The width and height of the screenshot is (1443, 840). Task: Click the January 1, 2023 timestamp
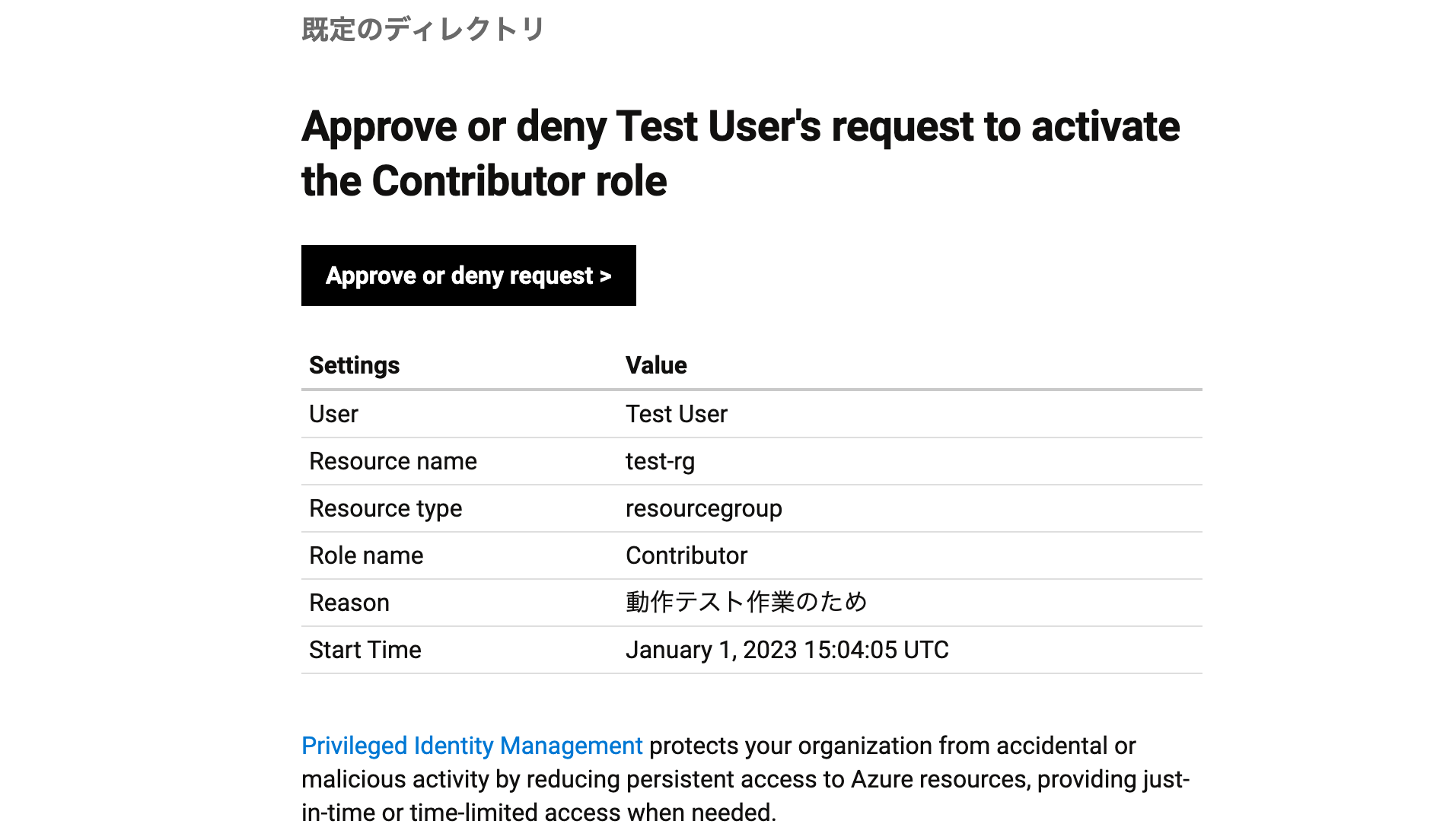(787, 650)
